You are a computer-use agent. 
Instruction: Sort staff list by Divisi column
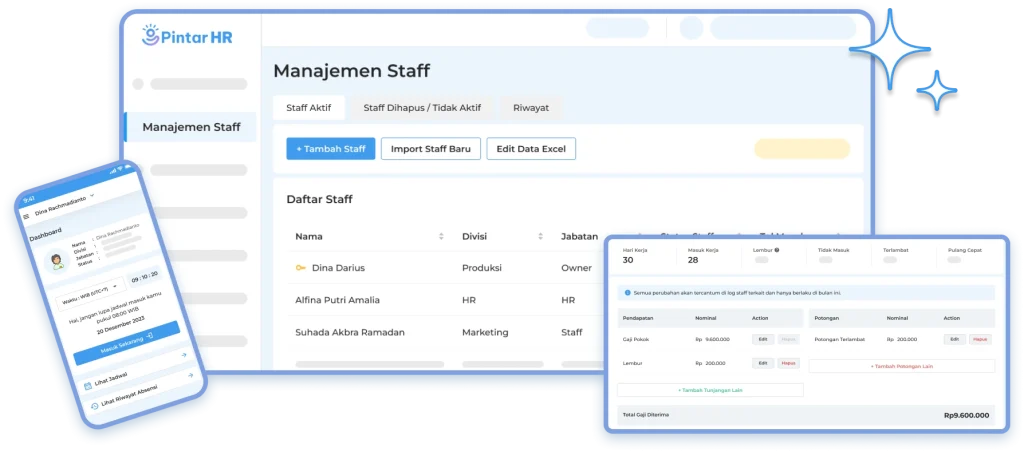tap(540, 237)
